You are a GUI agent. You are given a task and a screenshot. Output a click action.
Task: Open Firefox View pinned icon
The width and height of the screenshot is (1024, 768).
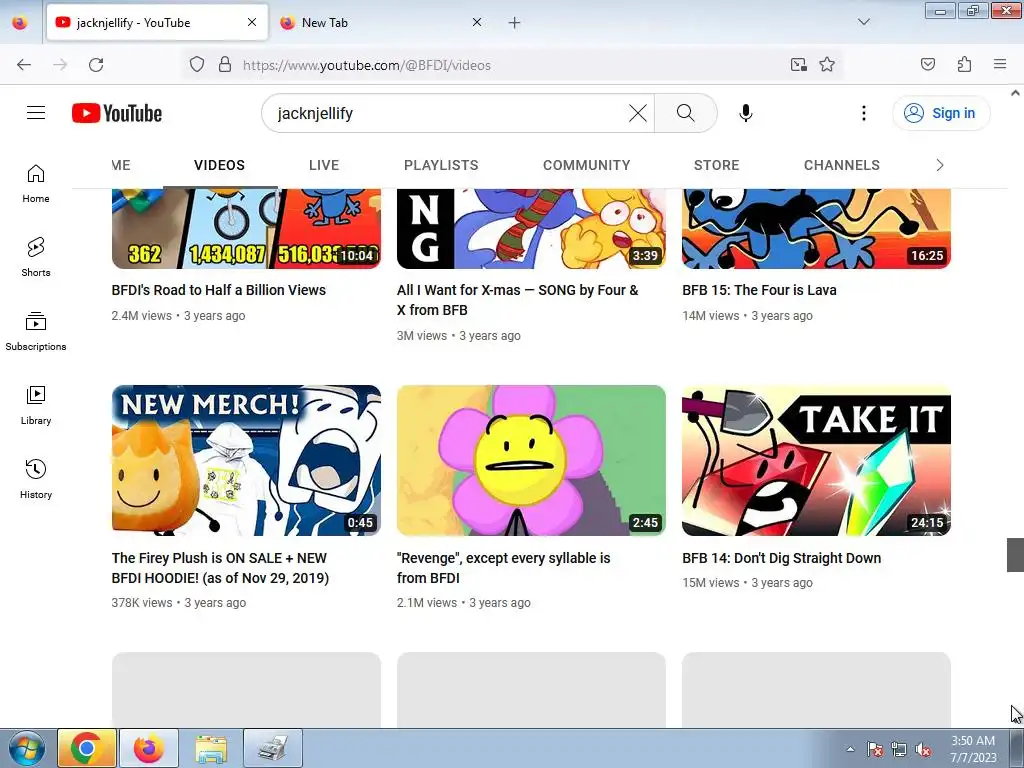point(20,22)
